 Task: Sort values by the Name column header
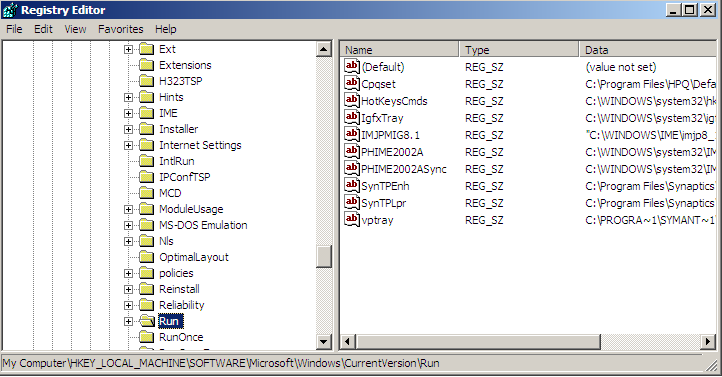click(x=400, y=50)
